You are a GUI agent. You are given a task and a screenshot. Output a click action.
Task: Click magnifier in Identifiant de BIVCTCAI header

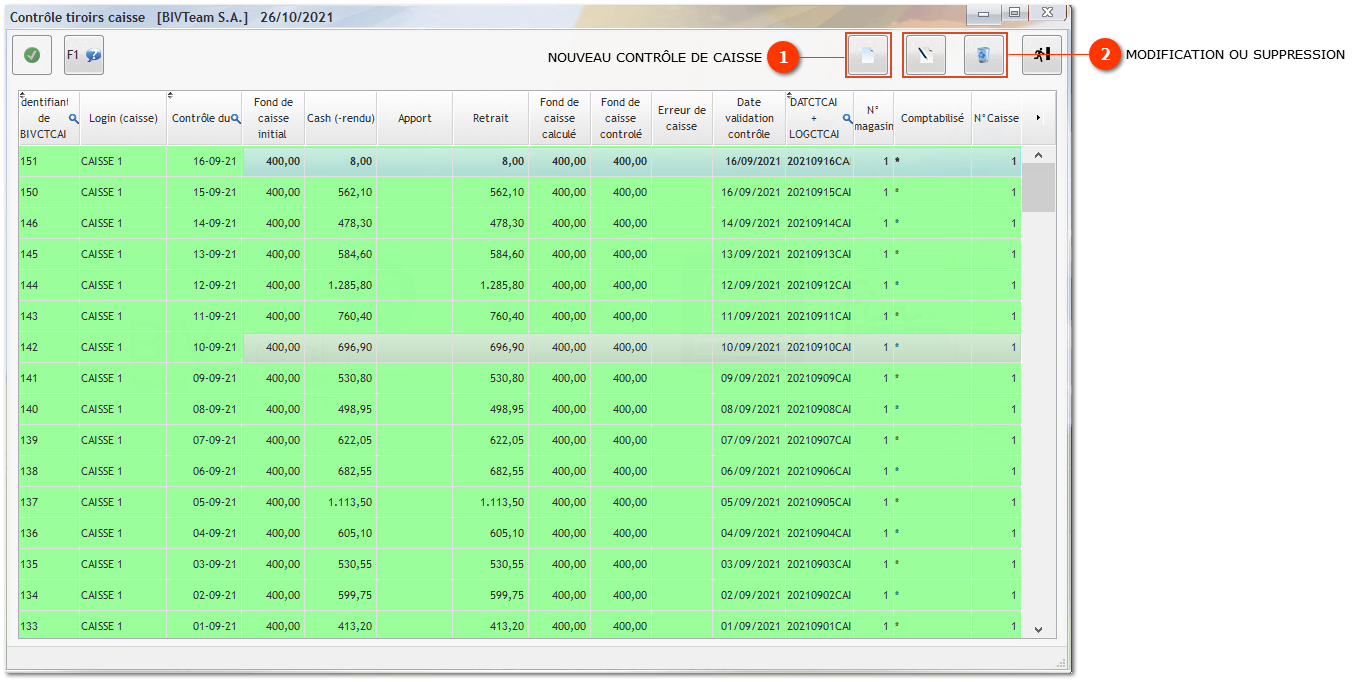73,118
